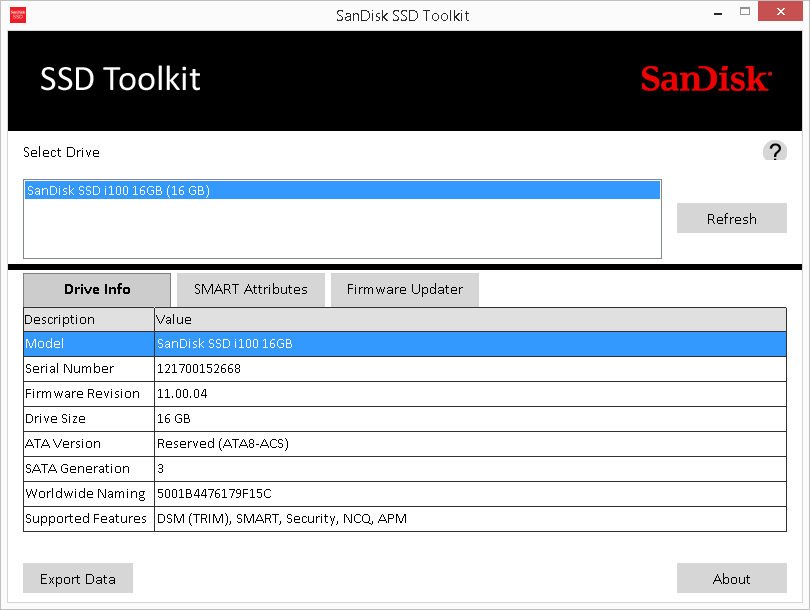
Task: Open the About dialog
Action: [x=731, y=578]
